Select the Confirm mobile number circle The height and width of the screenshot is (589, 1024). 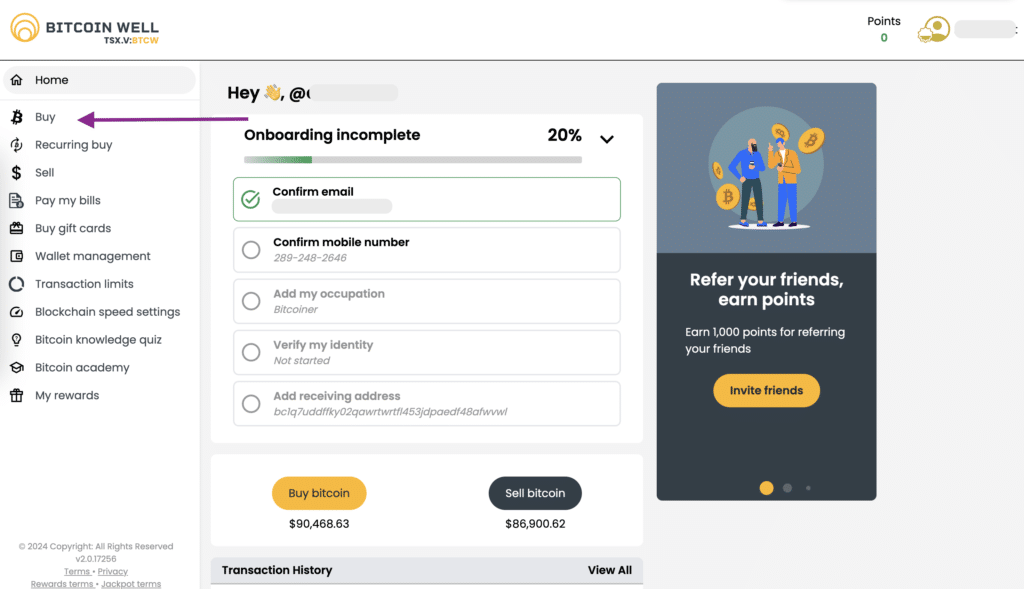click(x=251, y=249)
